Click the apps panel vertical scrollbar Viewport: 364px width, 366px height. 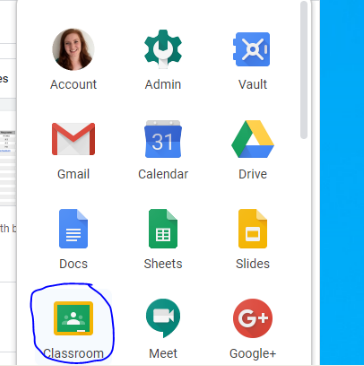click(x=304, y=70)
